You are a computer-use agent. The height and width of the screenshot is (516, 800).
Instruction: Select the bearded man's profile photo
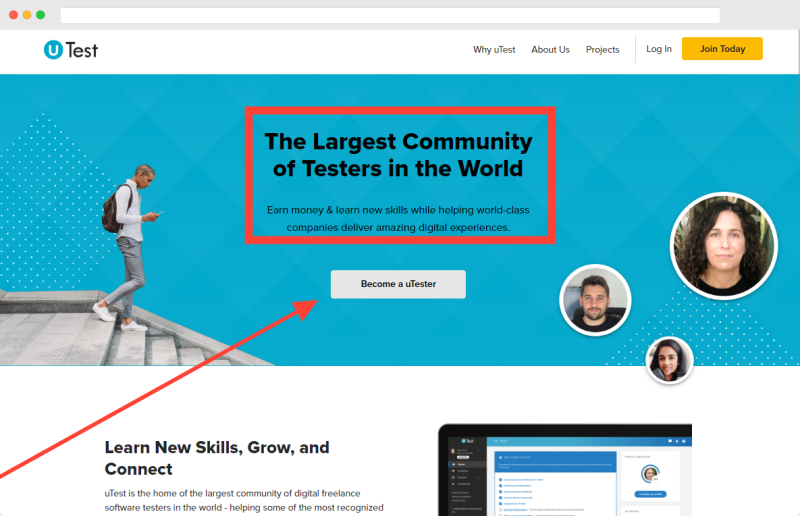595,300
